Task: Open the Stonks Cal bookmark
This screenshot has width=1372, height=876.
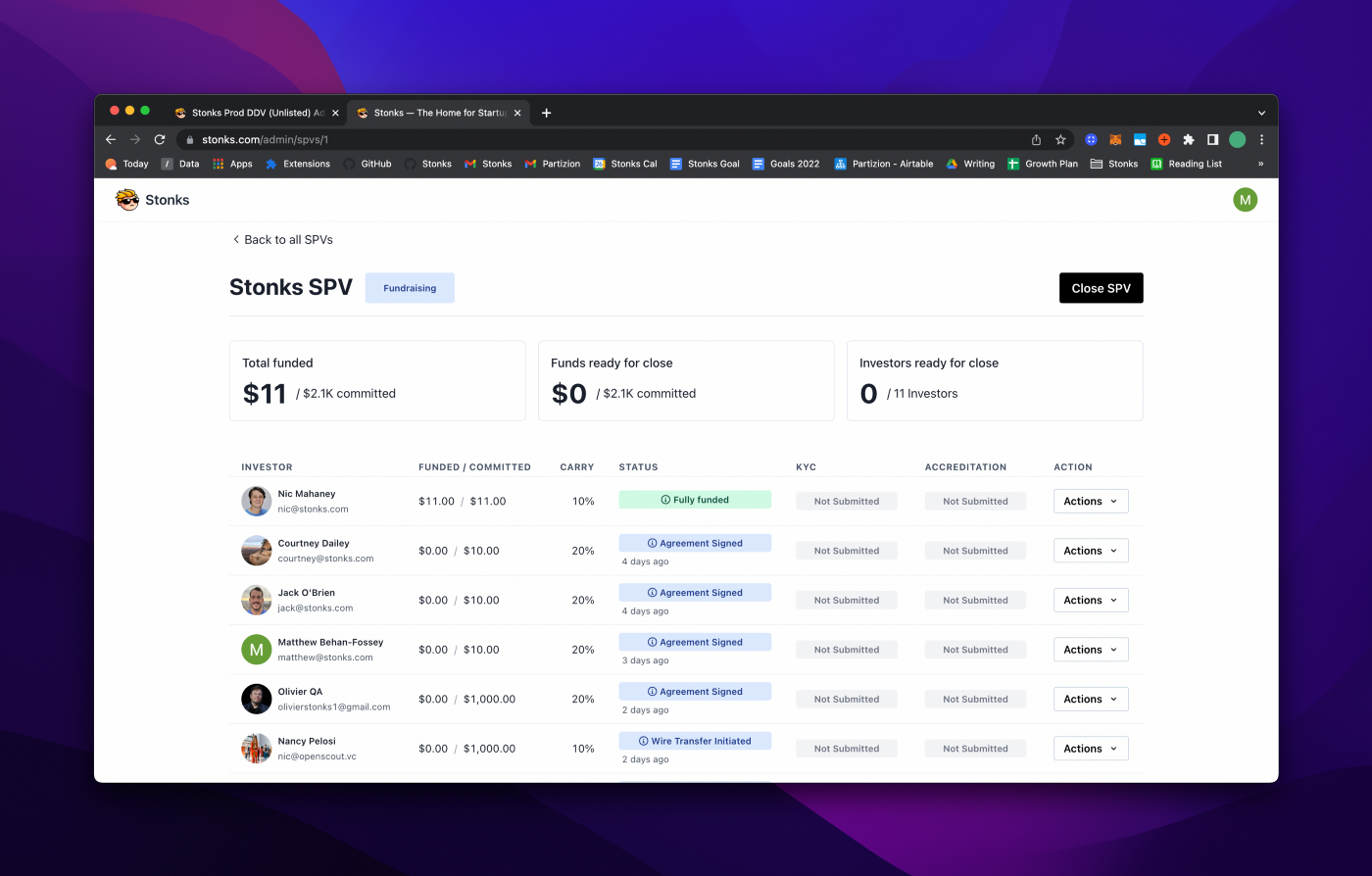Action: coord(625,164)
